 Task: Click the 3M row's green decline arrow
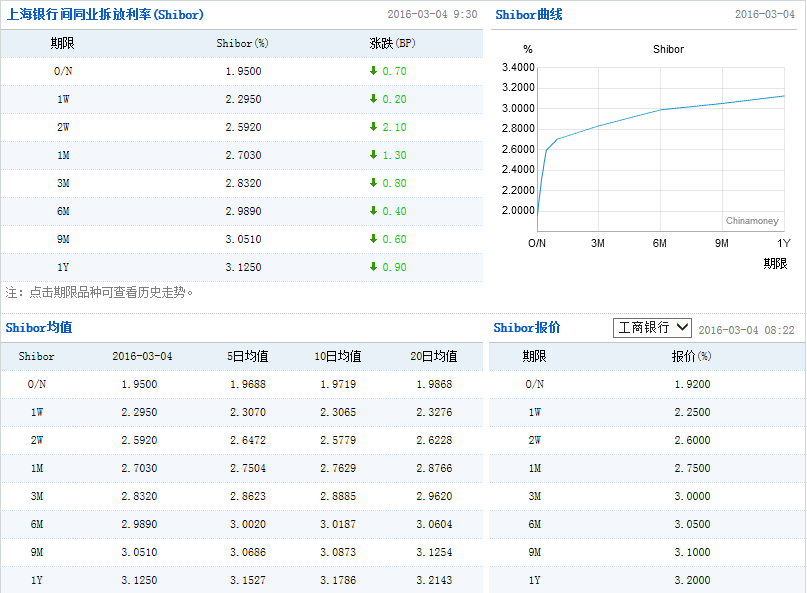tap(373, 183)
